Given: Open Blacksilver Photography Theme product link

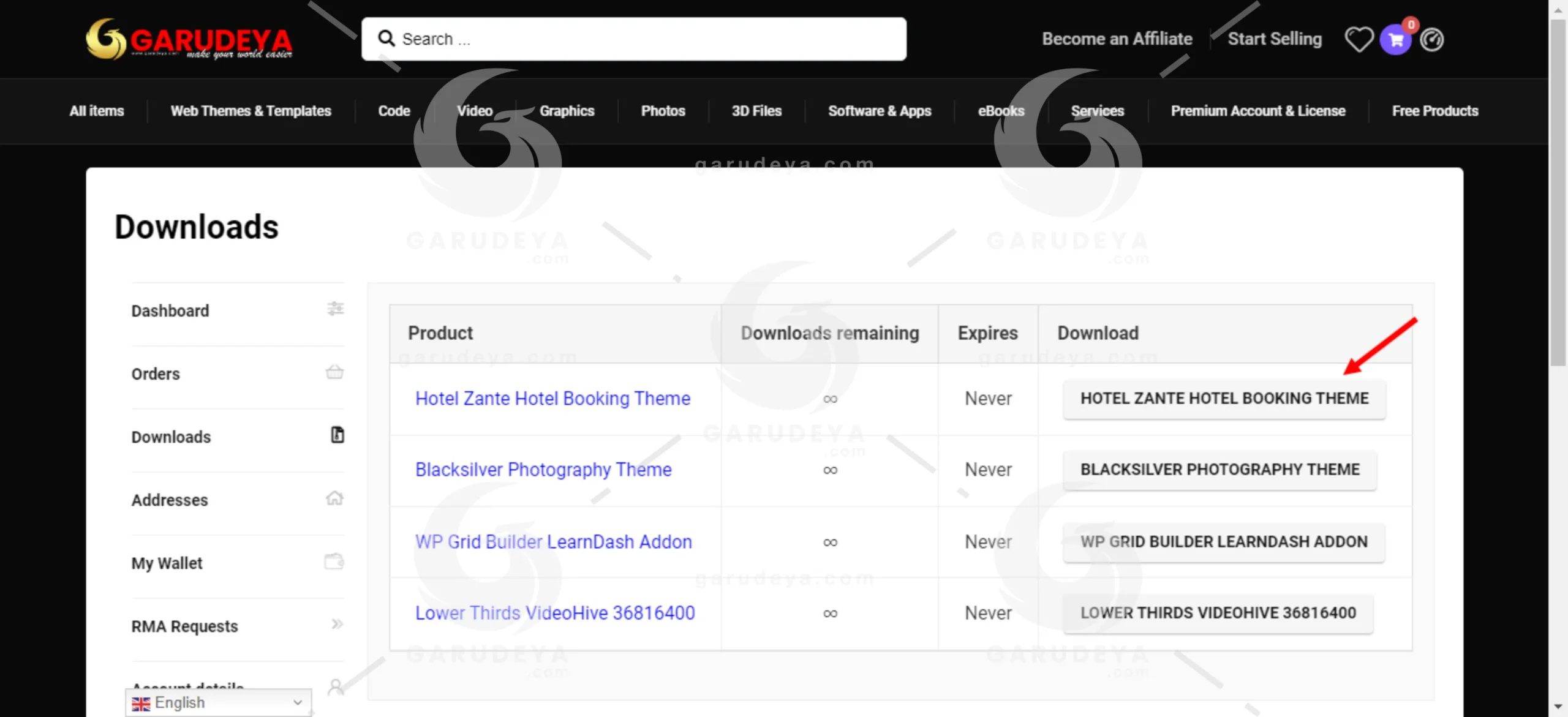Looking at the screenshot, I should click(543, 469).
